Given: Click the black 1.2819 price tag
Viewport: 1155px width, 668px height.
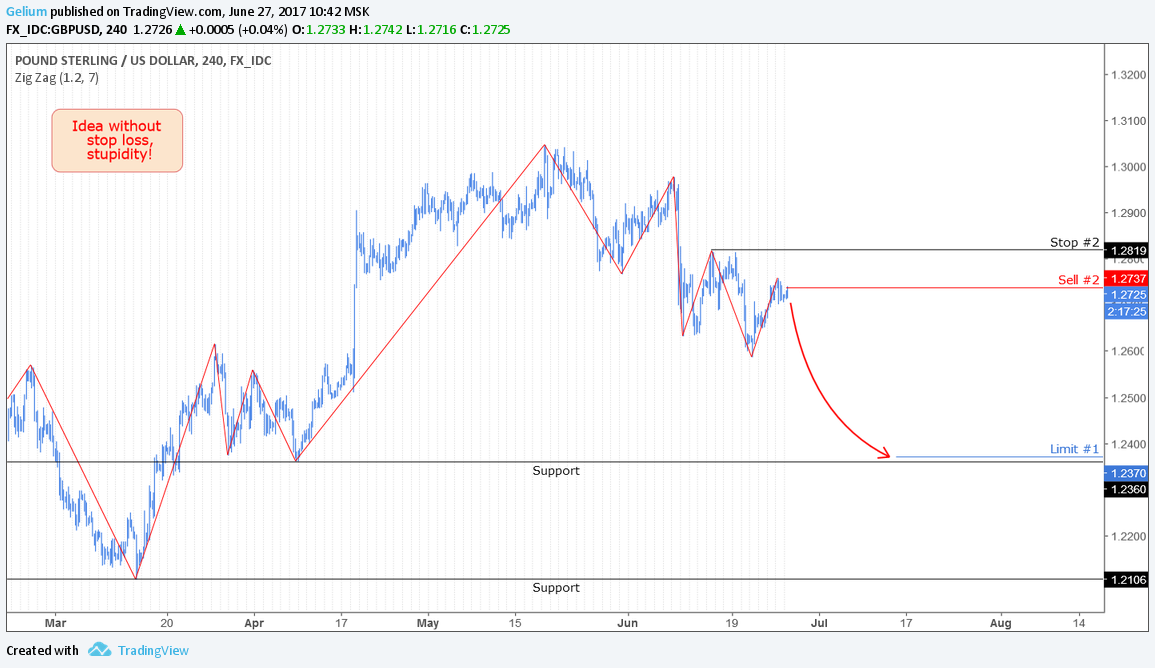Looking at the screenshot, I should pyautogui.click(x=1126, y=250).
